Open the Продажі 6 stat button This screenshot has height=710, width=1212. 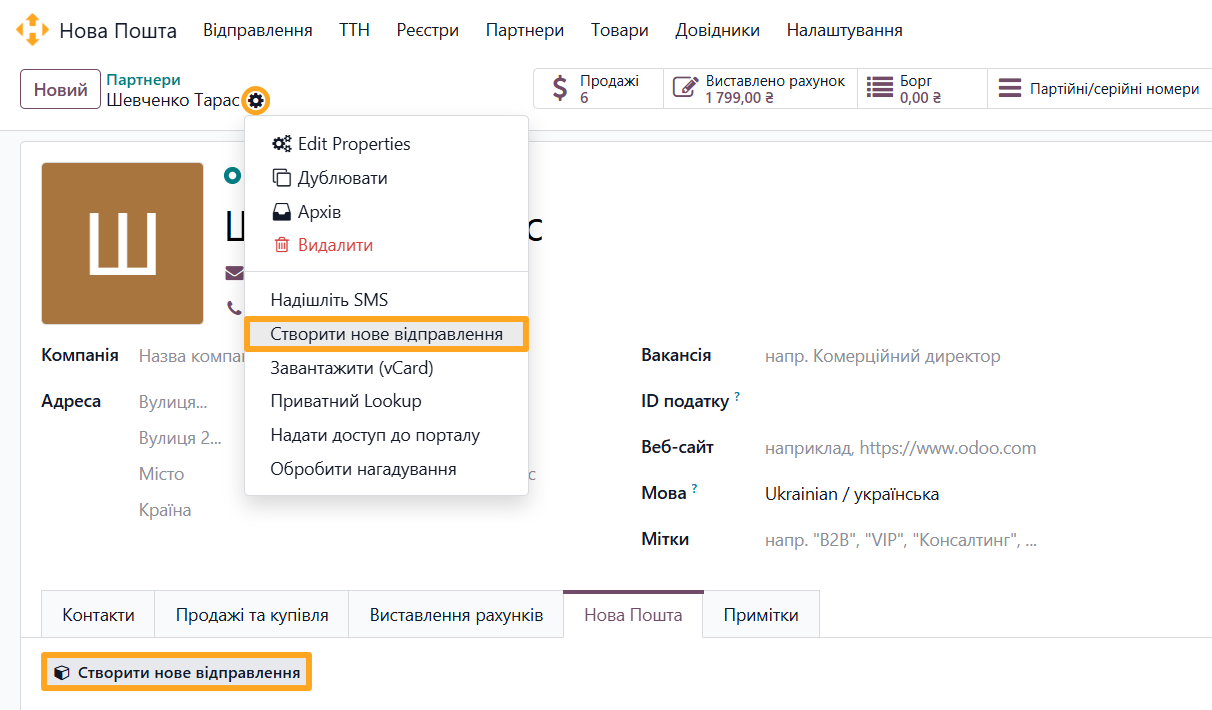(x=598, y=89)
